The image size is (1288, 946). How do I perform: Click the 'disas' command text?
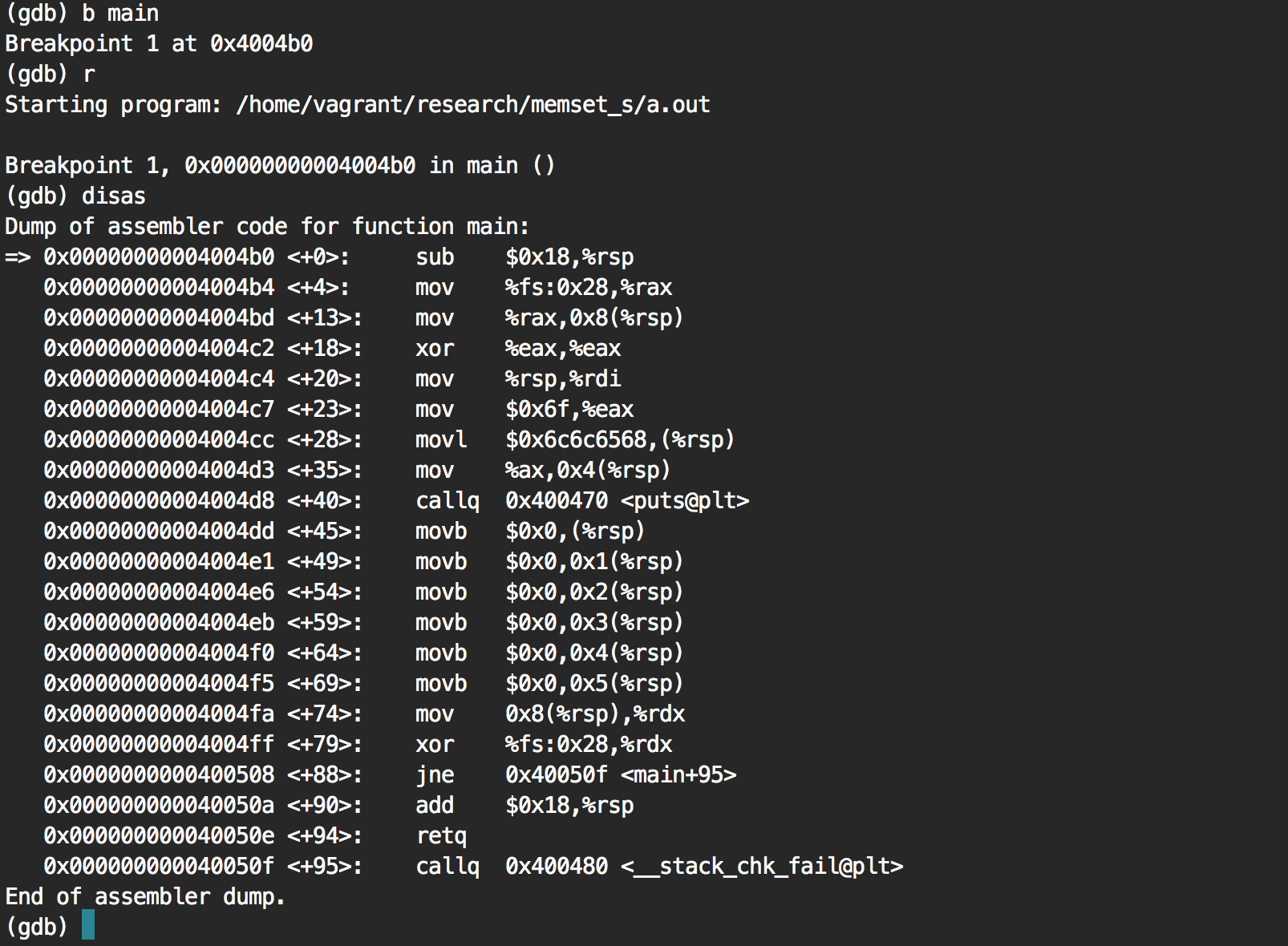pyautogui.click(x=114, y=196)
